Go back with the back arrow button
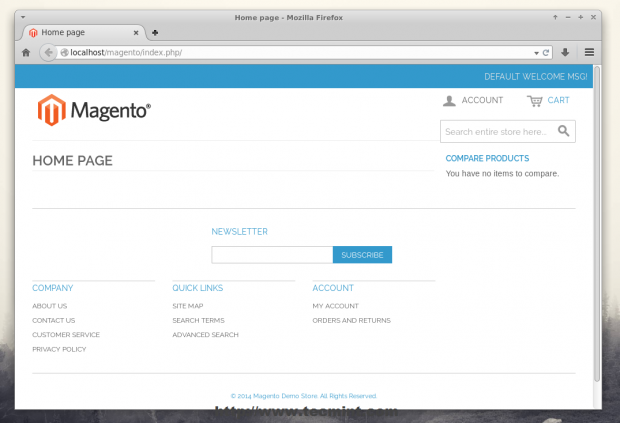Viewport: 620px width, 423px height. point(48,53)
